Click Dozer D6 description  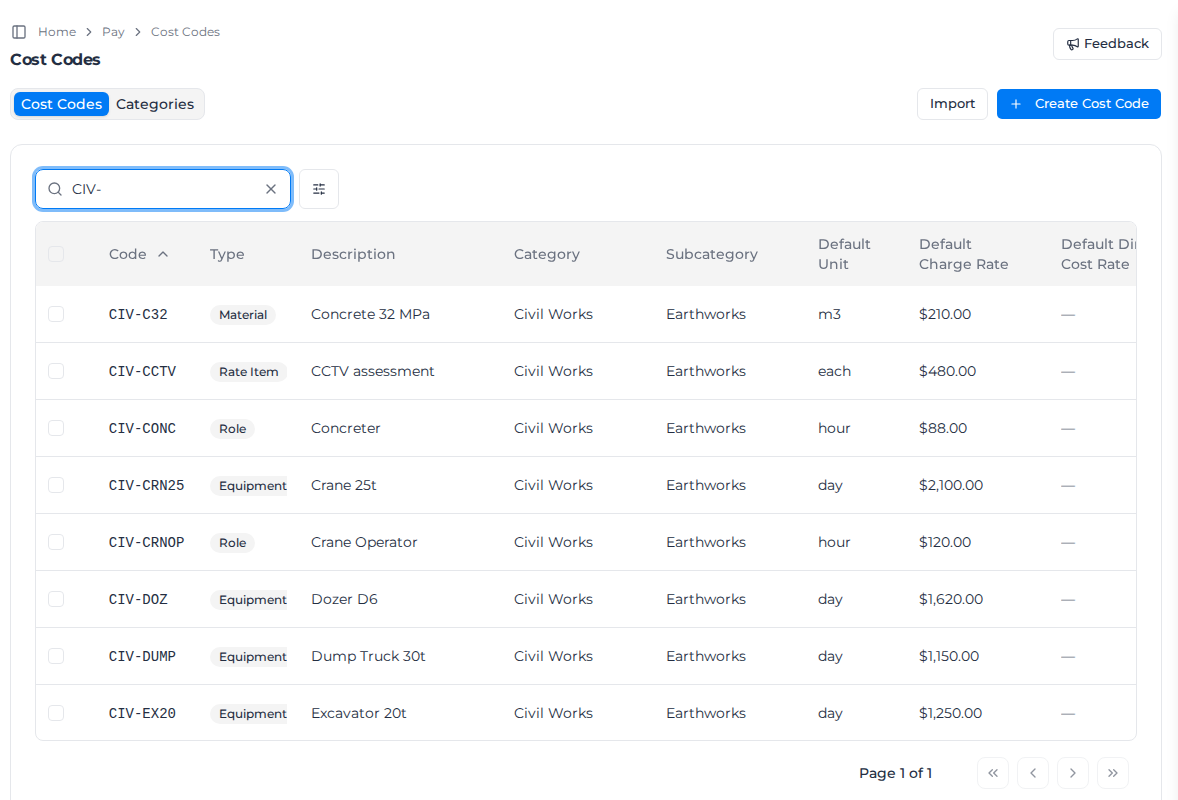(x=344, y=599)
